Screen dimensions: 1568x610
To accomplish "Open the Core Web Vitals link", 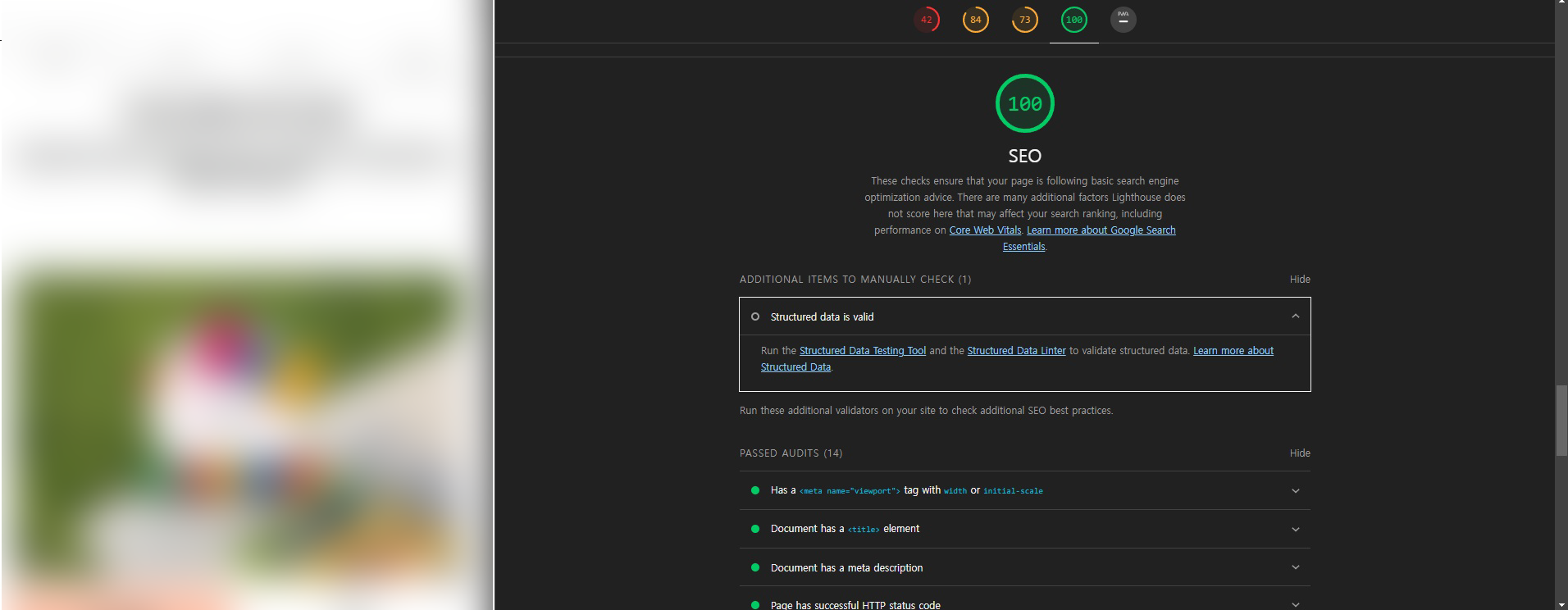I will pos(985,230).
